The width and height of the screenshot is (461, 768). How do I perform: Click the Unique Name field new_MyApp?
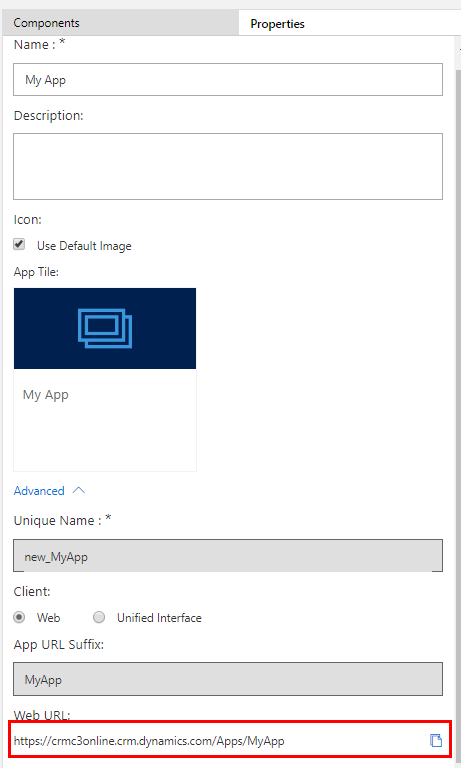tap(228, 555)
